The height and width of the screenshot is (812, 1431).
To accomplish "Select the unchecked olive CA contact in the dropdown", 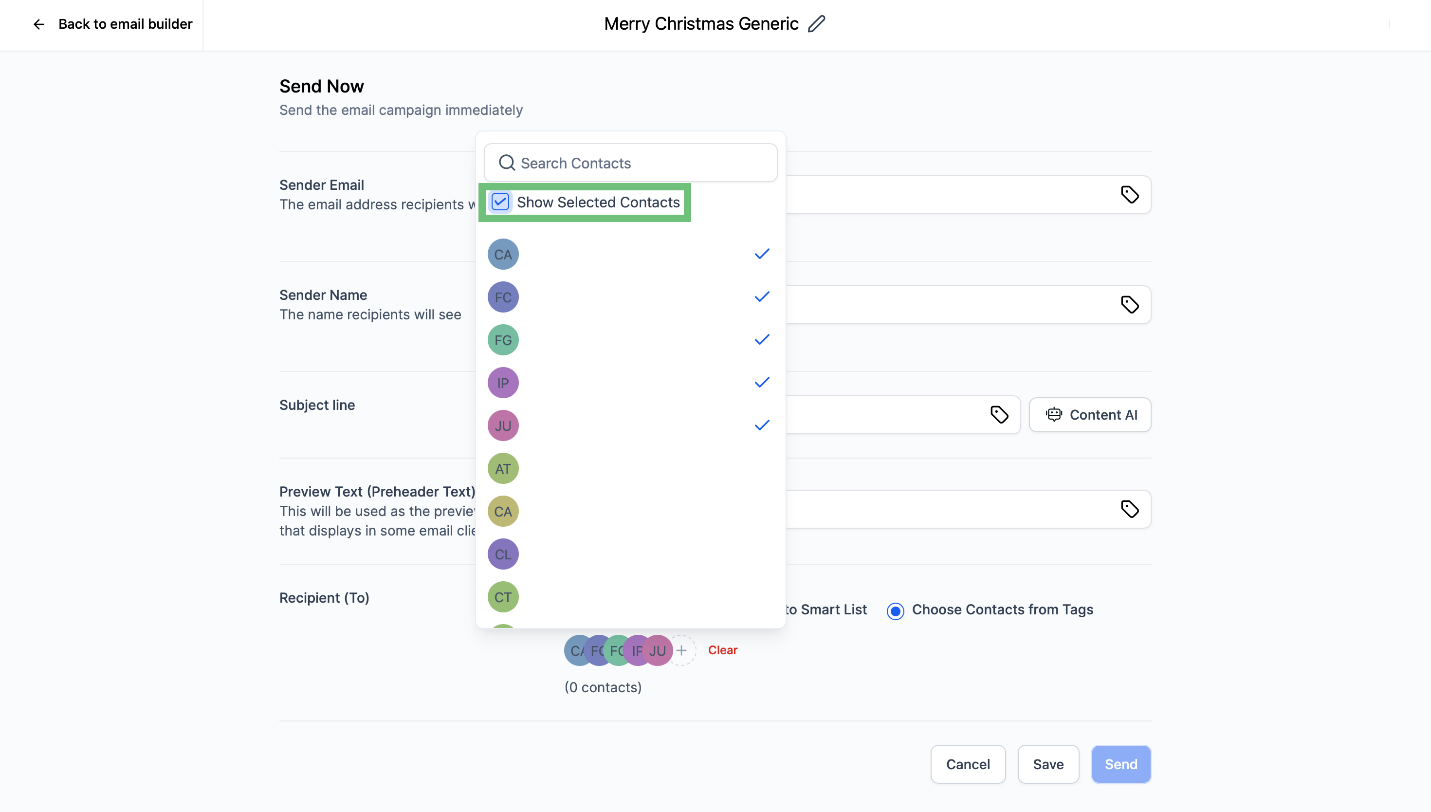I will click(x=630, y=512).
